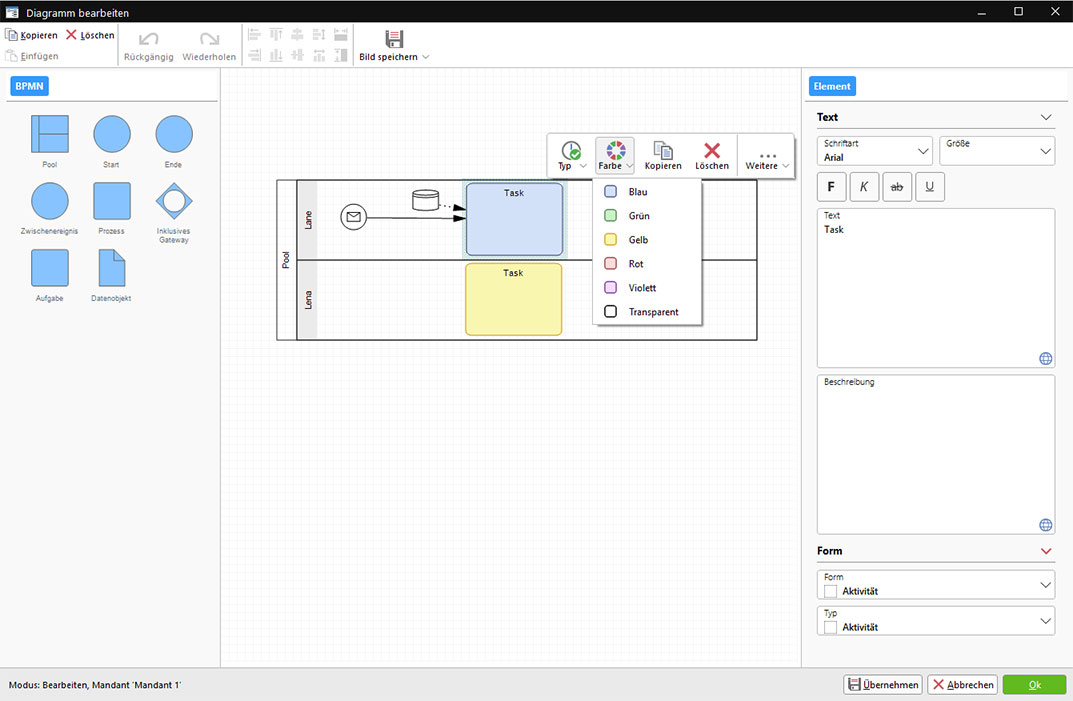Screen dimensions: 1073x701
Task: Open the Schriftart Arial dropdown
Action: click(875, 151)
